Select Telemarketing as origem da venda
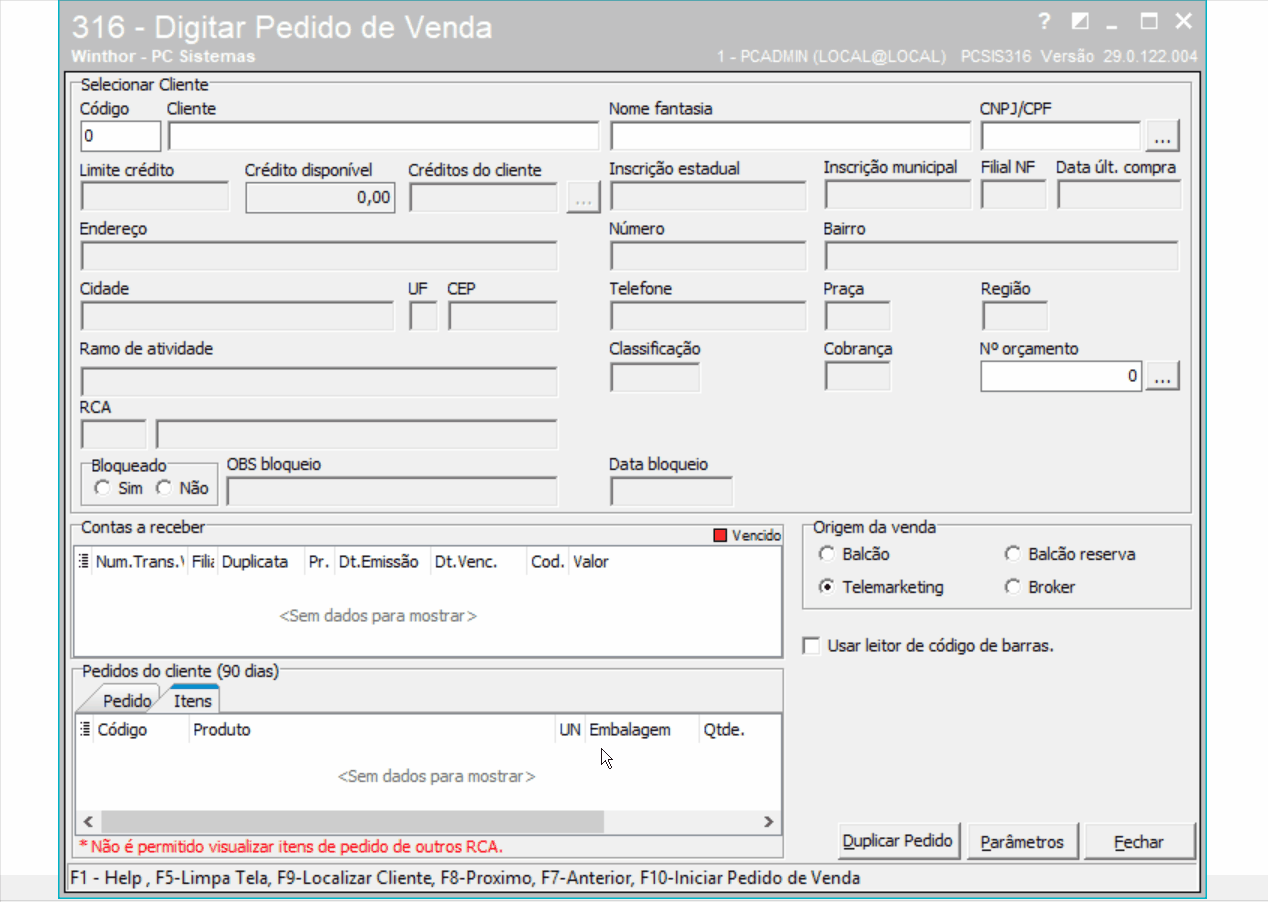Screen dimensions: 1268x902 click(x=826, y=587)
